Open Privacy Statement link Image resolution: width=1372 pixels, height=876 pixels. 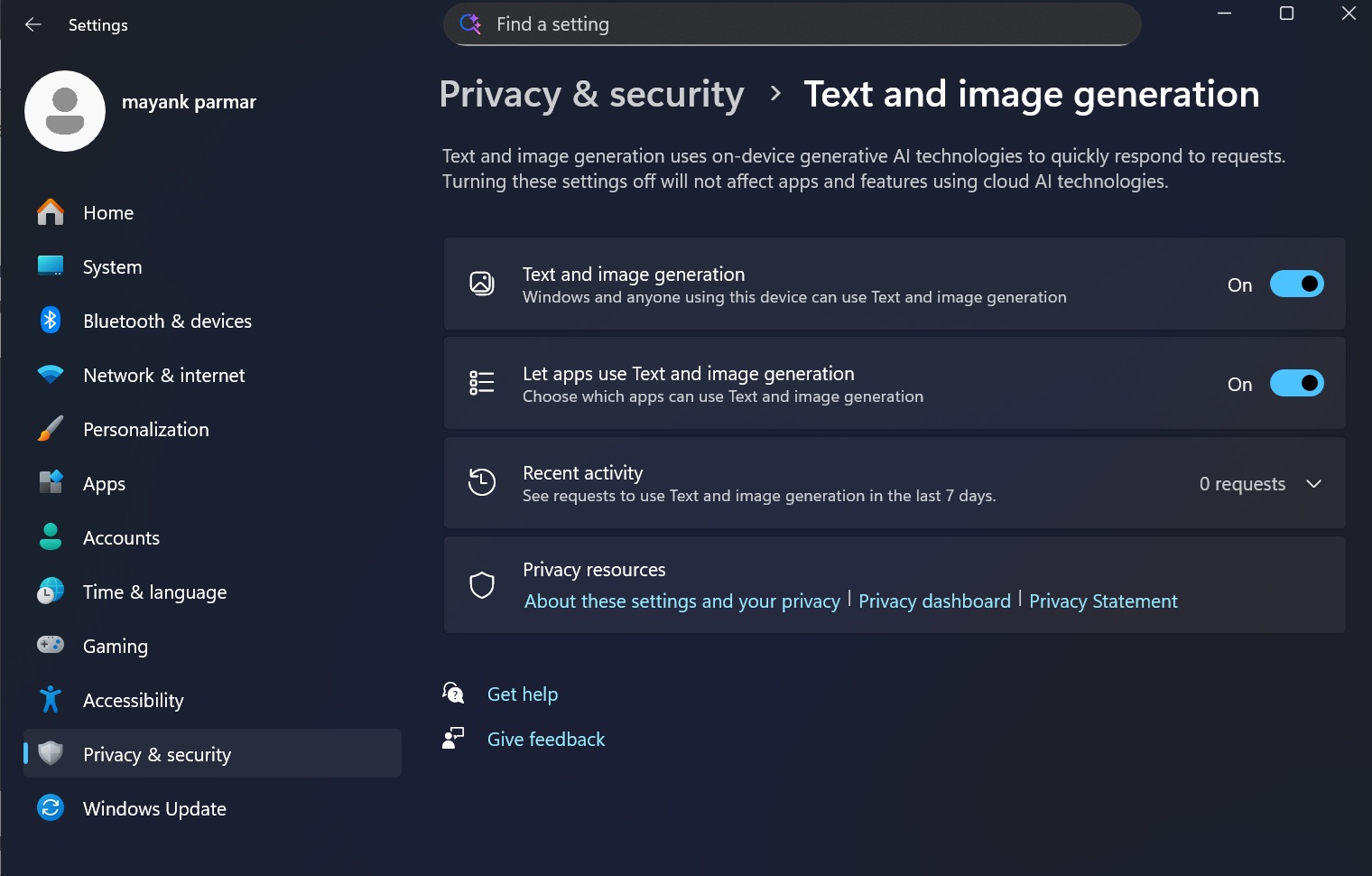pos(1103,601)
